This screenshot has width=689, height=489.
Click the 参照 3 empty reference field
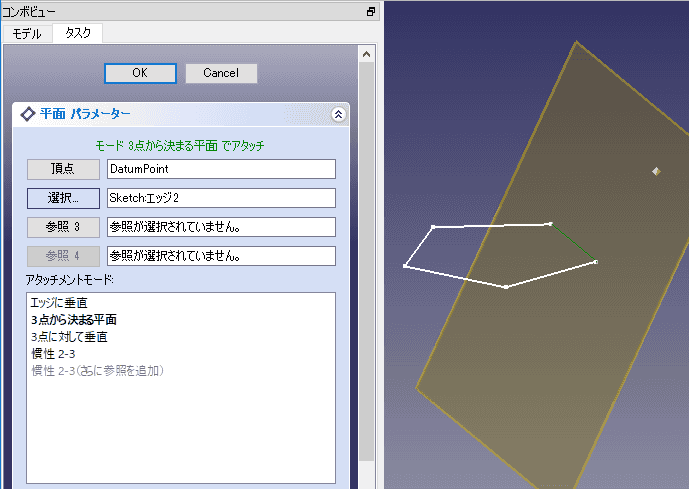point(221,227)
